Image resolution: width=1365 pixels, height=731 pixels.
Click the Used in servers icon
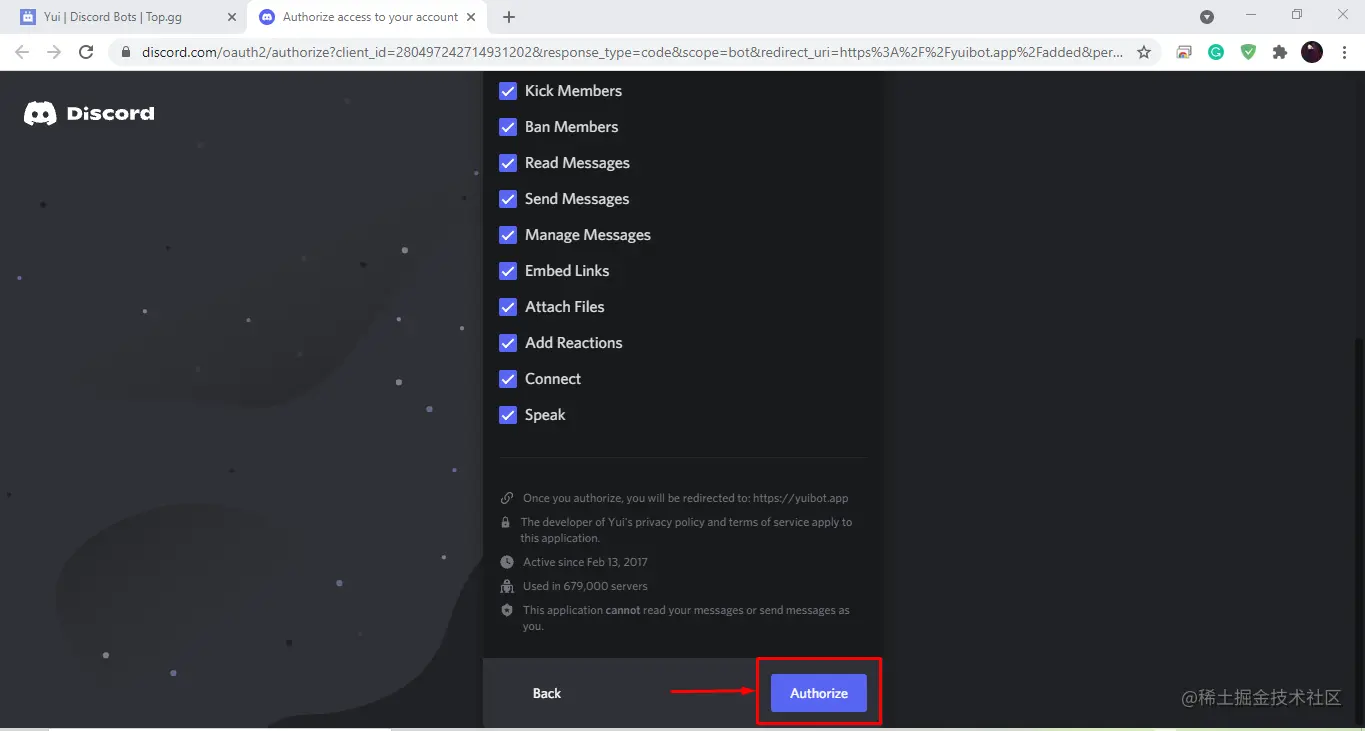pyautogui.click(x=507, y=586)
